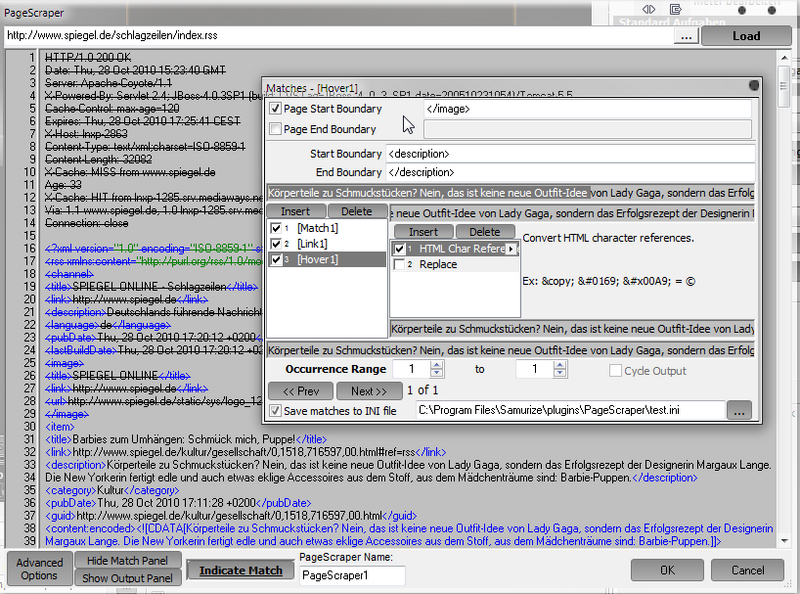This screenshot has width=800, height=594.
Task: Click the down arrow of the source scrollbar
Action: (784, 540)
